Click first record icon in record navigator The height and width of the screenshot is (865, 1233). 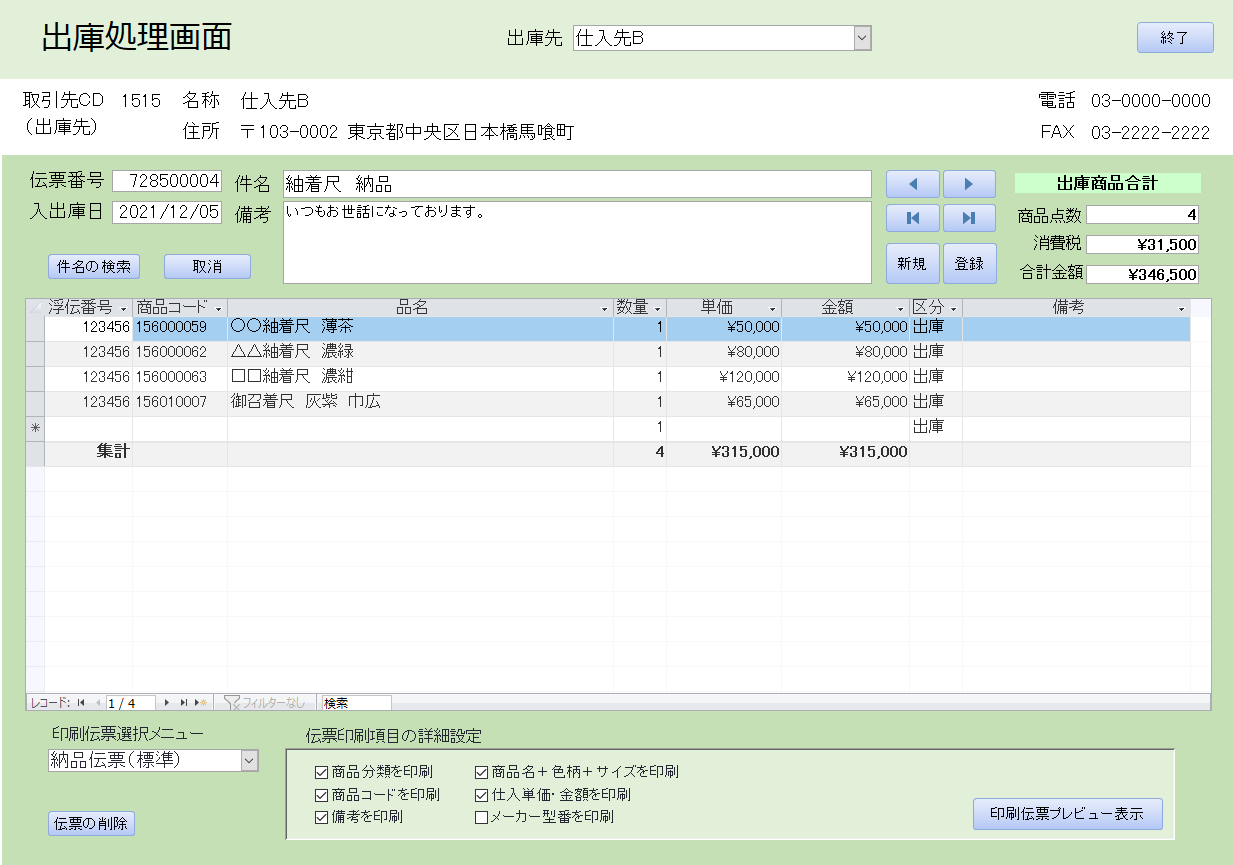click(x=81, y=703)
